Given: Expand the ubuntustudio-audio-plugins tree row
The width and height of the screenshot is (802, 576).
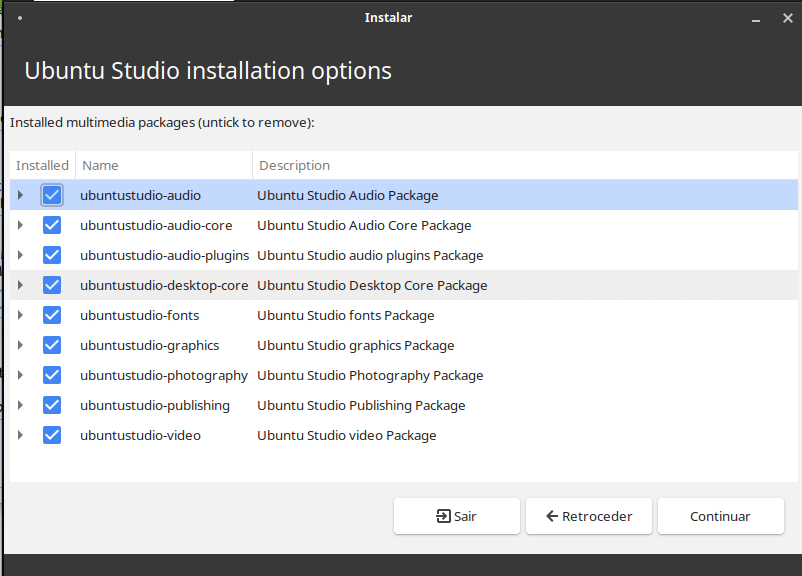Looking at the screenshot, I should point(20,255).
